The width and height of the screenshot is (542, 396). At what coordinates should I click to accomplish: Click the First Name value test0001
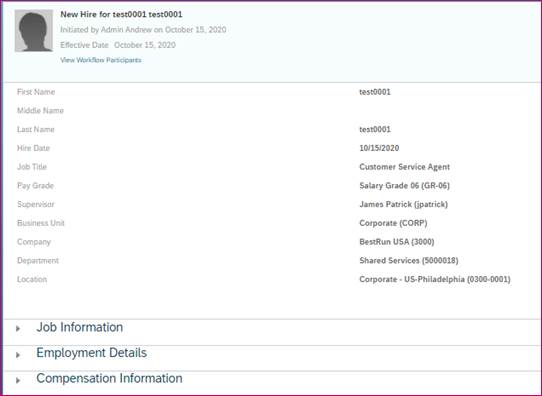[x=375, y=92]
